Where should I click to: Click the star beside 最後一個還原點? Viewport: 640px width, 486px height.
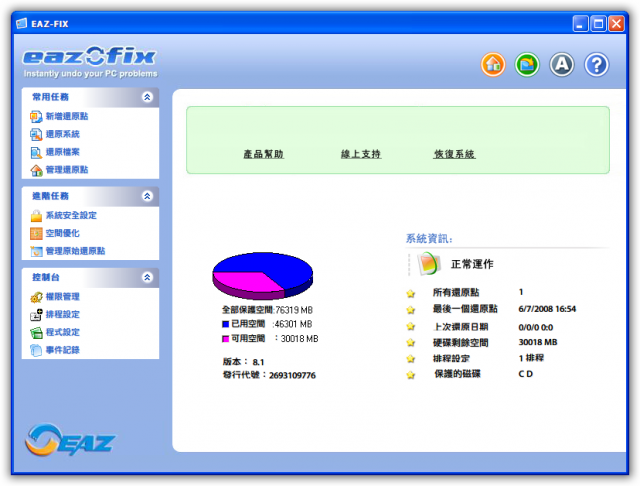click(x=411, y=310)
